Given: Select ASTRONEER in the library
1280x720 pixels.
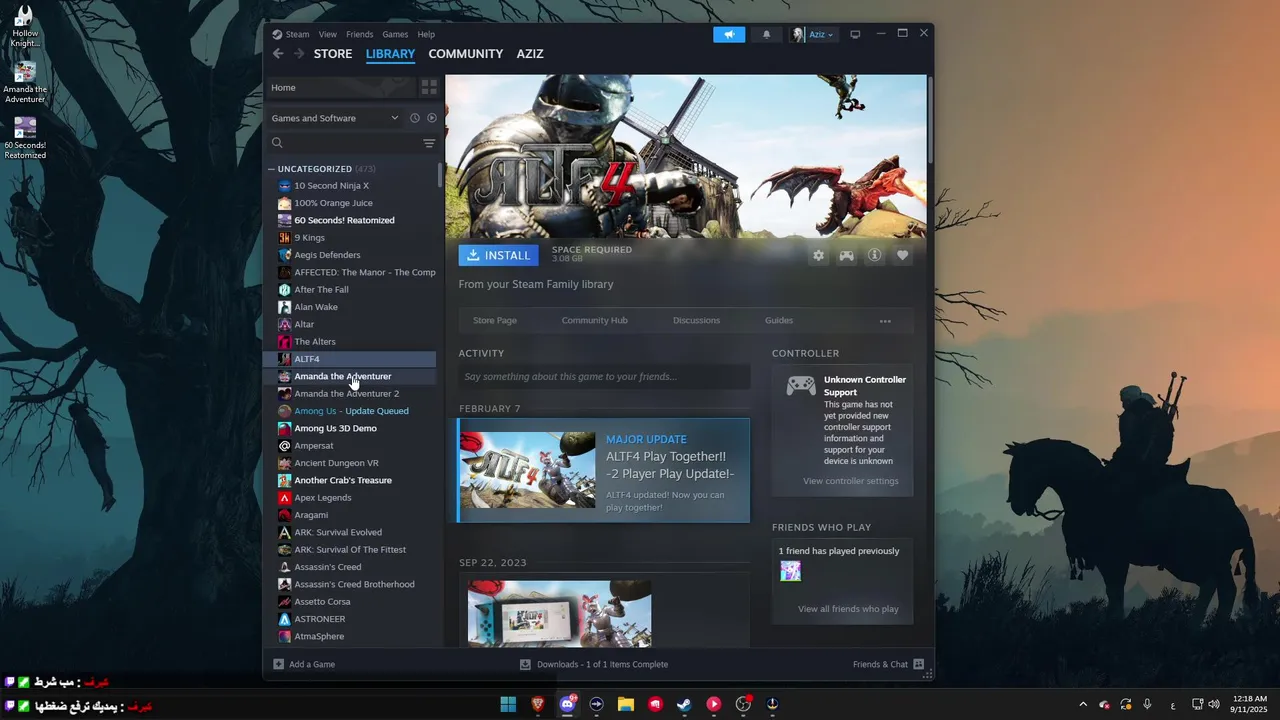Looking at the screenshot, I should point(350,619).
